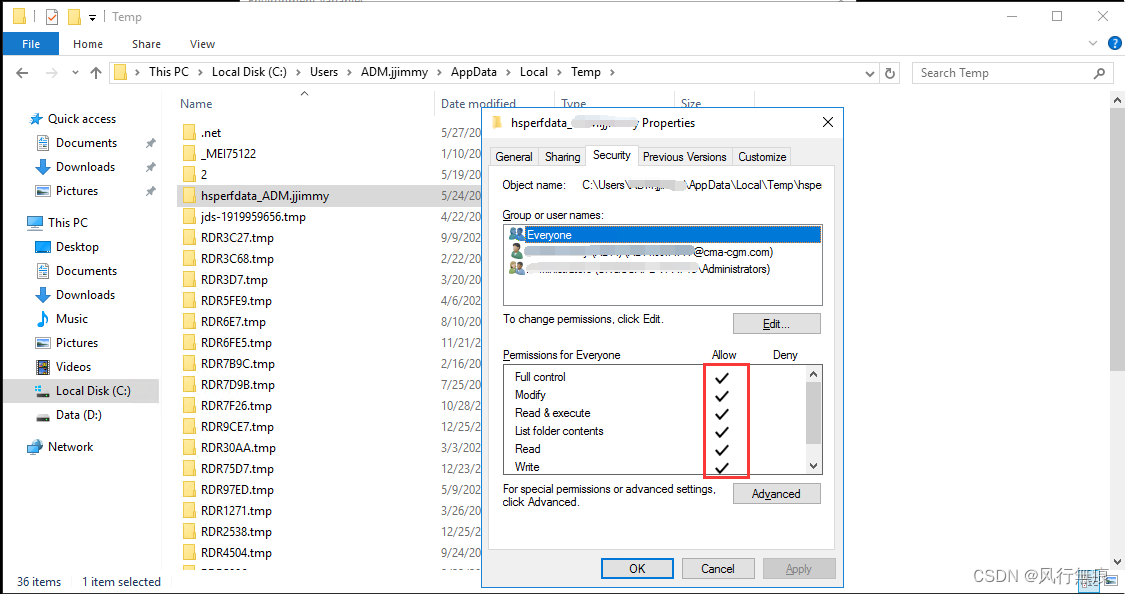1125x594 pixels.
Task: Click the Back navigation arrow
Action: pyautogui.click(x=22, y=72)
